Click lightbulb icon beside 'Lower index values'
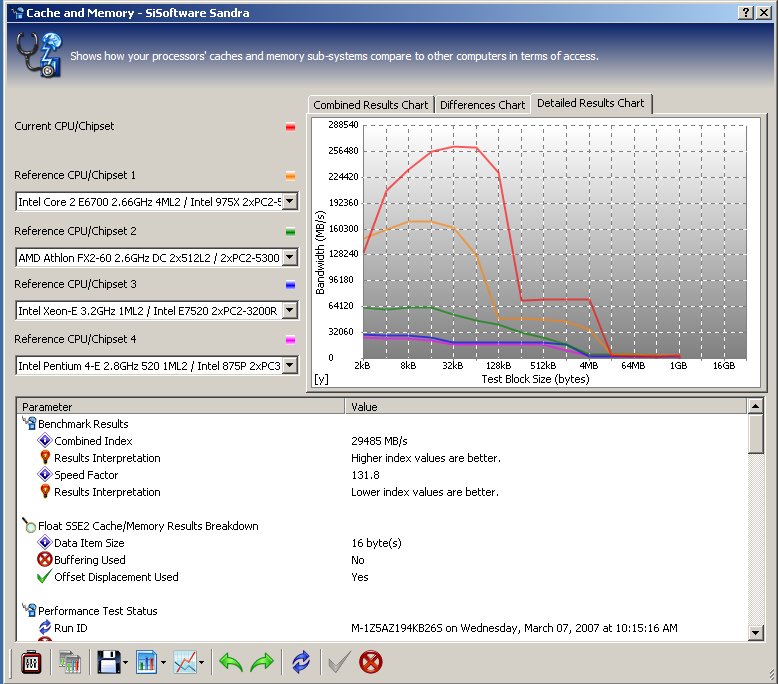778x684 pixels. point(45,491)
